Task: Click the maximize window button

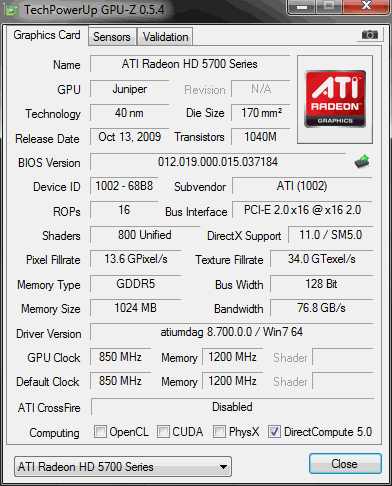Action: coord(329,6)
